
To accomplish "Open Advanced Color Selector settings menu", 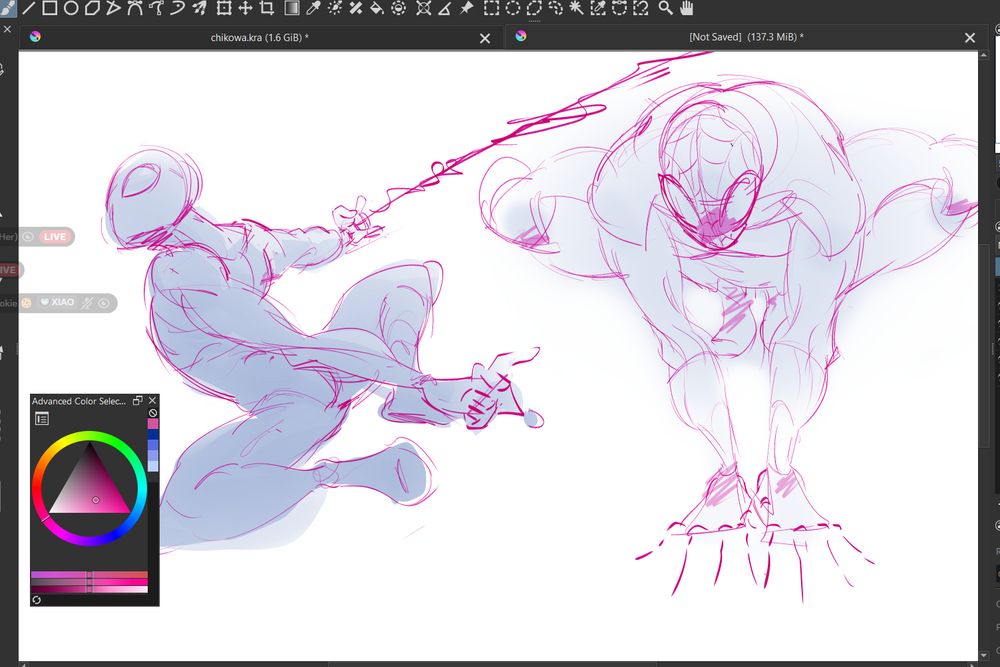I will pyautogui.click(x=42, y=418).
